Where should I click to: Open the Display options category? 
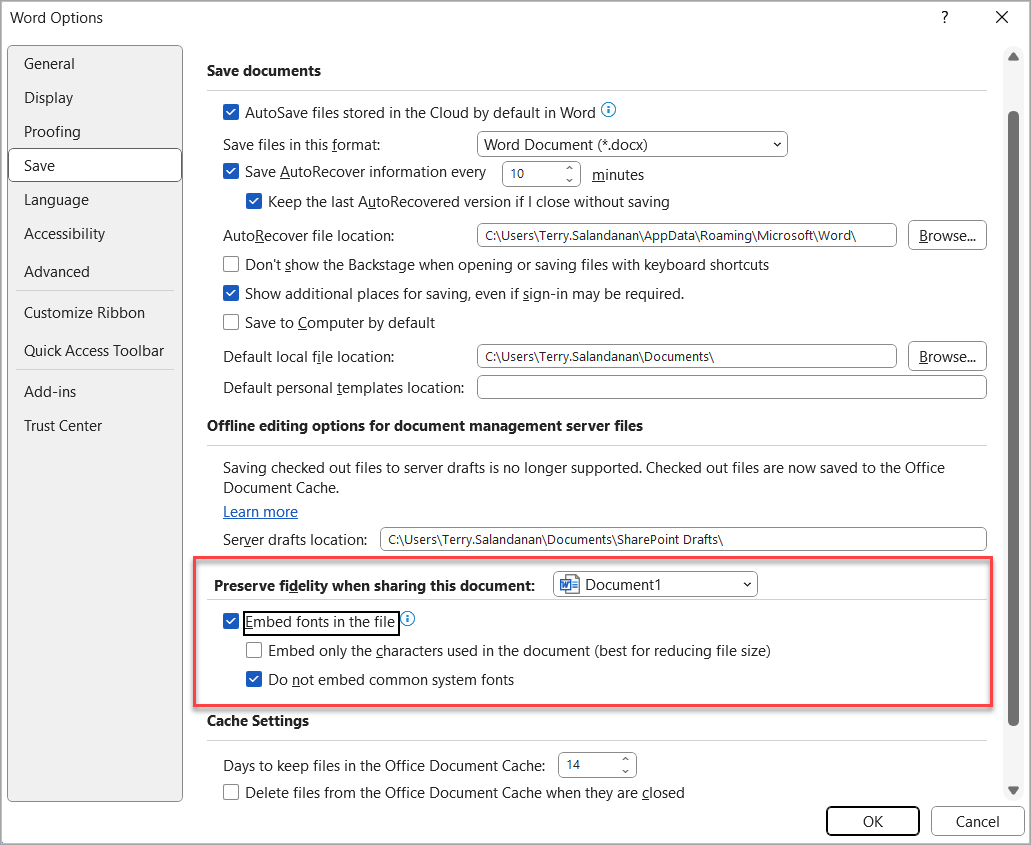95,97
